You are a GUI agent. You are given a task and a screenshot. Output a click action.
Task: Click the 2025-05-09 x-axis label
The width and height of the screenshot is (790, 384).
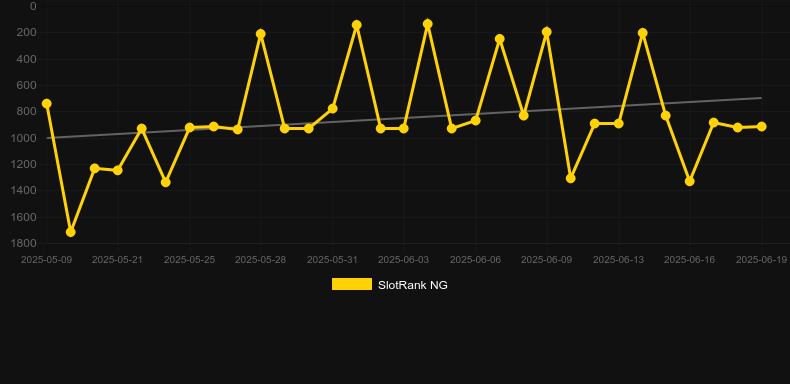(46, 260)
